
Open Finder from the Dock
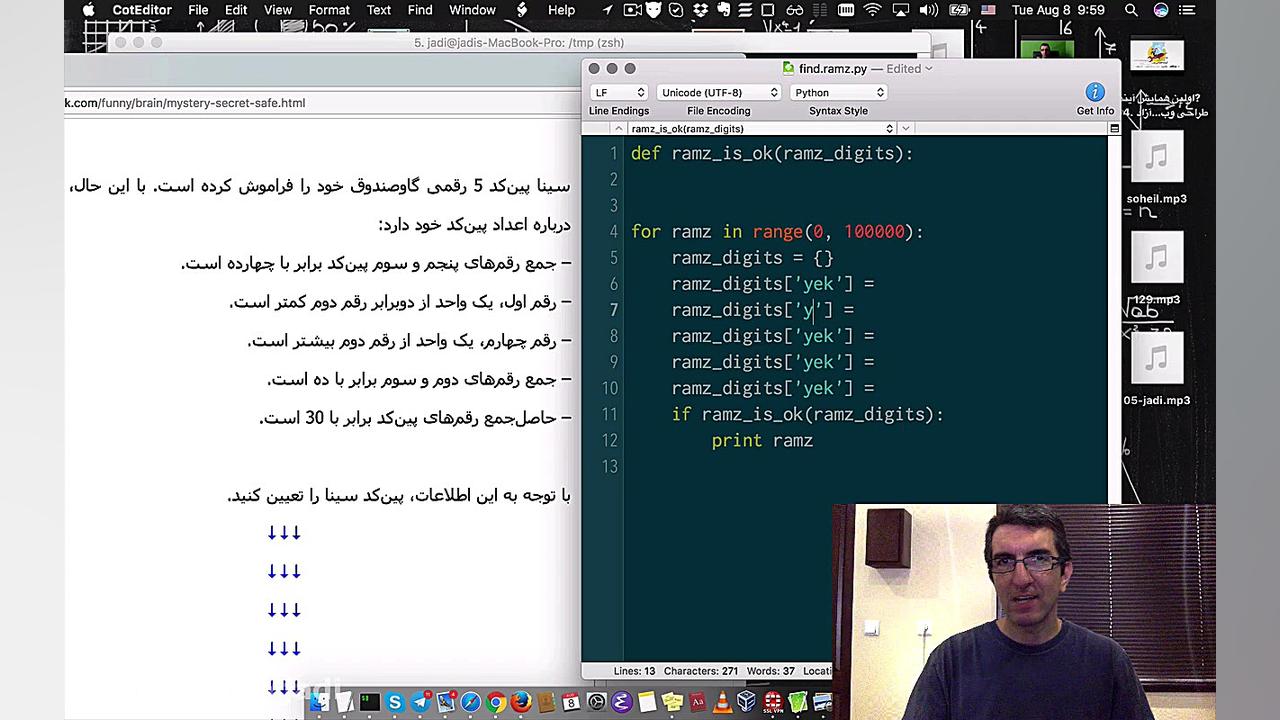click(x=319, y=702)
